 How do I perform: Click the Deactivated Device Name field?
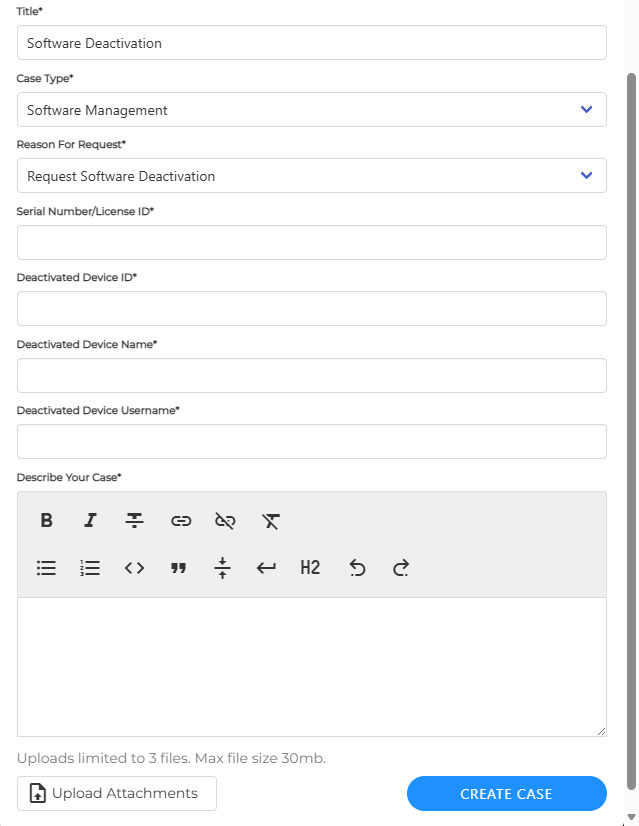tap(311, 376)
